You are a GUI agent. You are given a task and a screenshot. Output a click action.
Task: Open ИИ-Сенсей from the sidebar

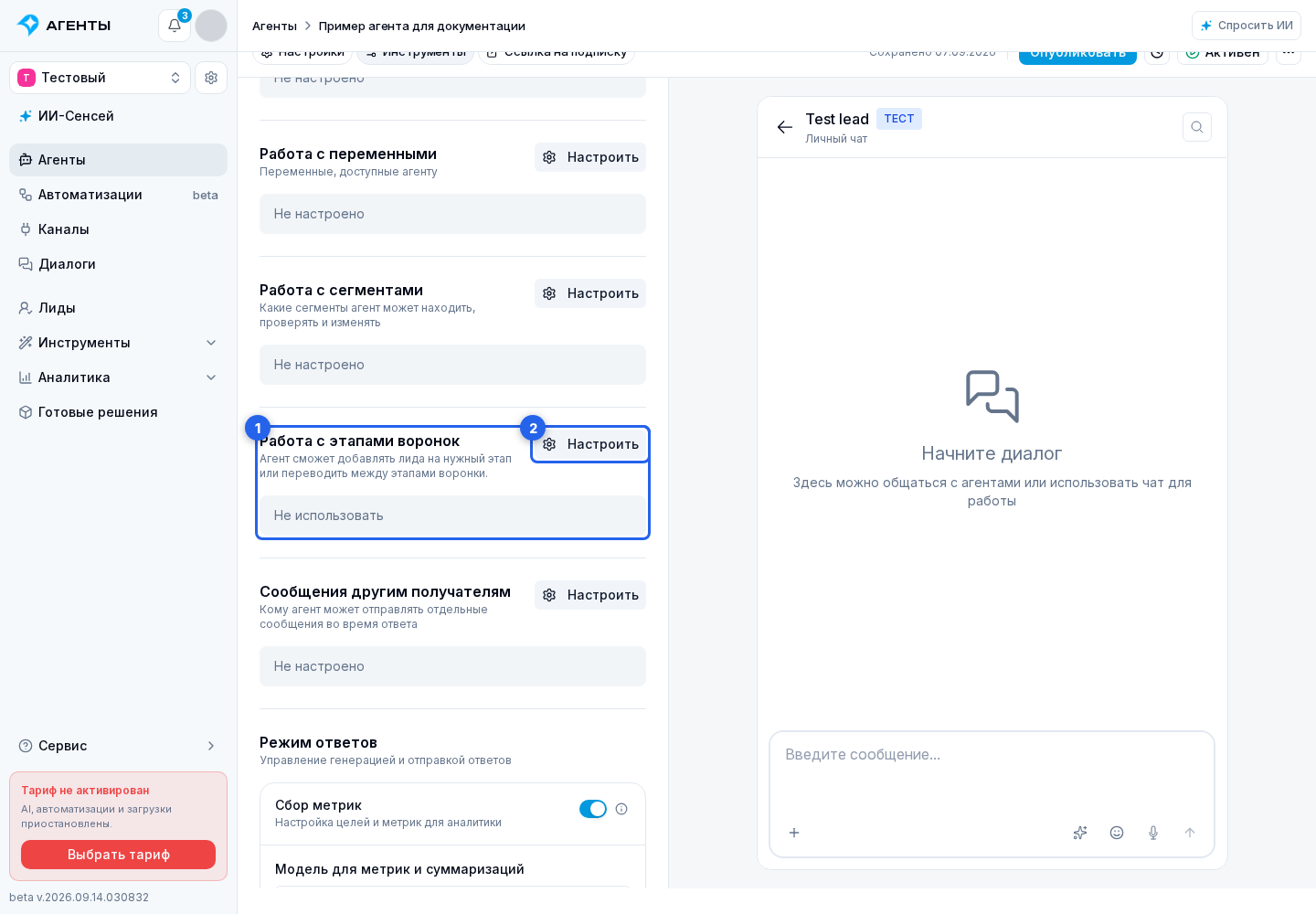coord(118,116)
